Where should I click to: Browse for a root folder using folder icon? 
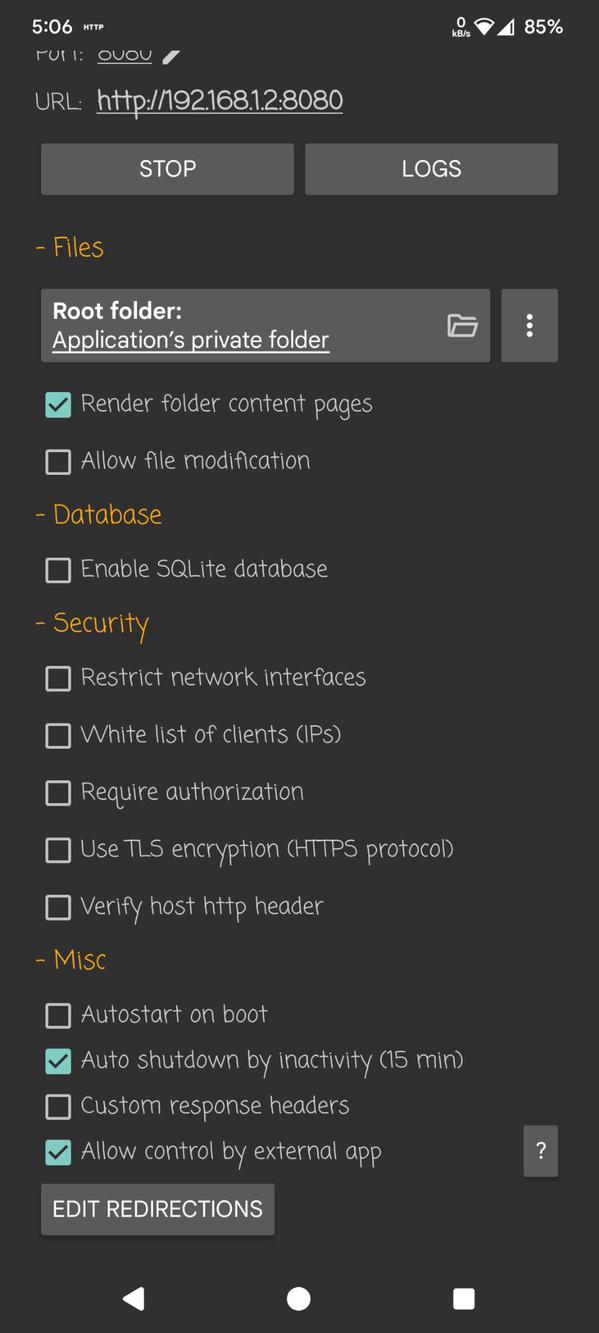(x=461, y=325)
